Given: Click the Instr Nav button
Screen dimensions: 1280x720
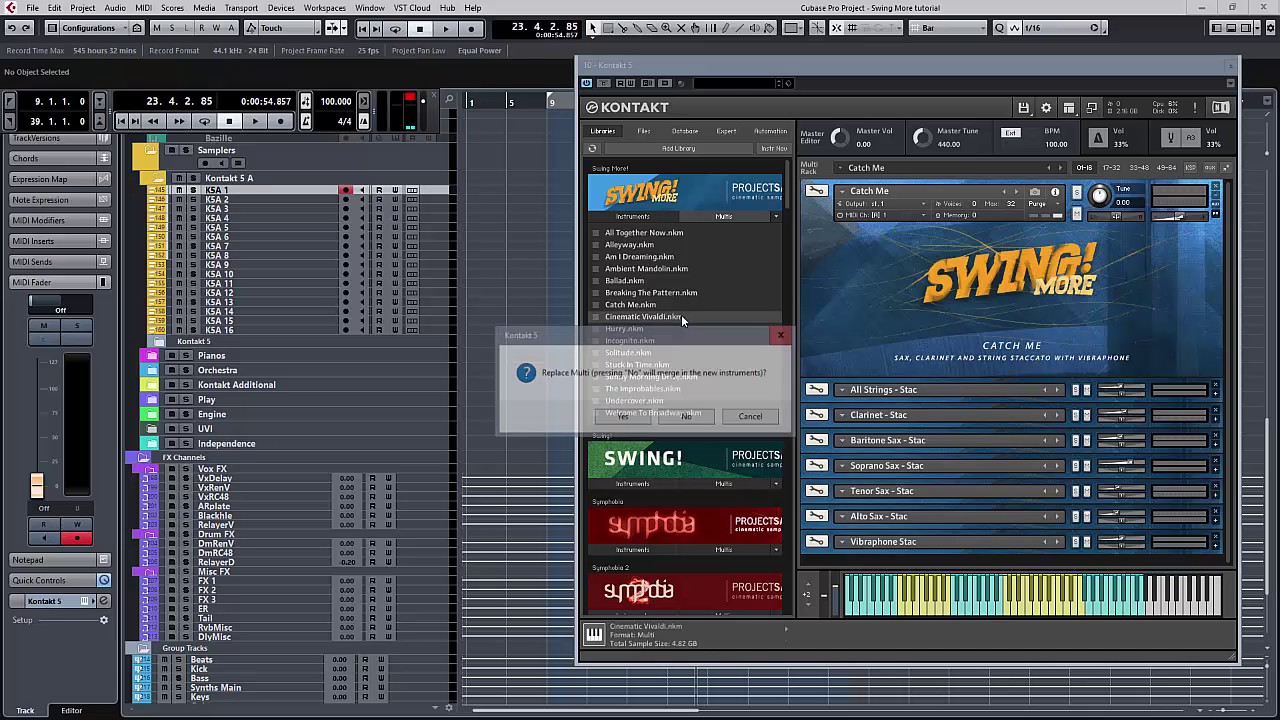Looking at the screenshot, I should [774, 149].
